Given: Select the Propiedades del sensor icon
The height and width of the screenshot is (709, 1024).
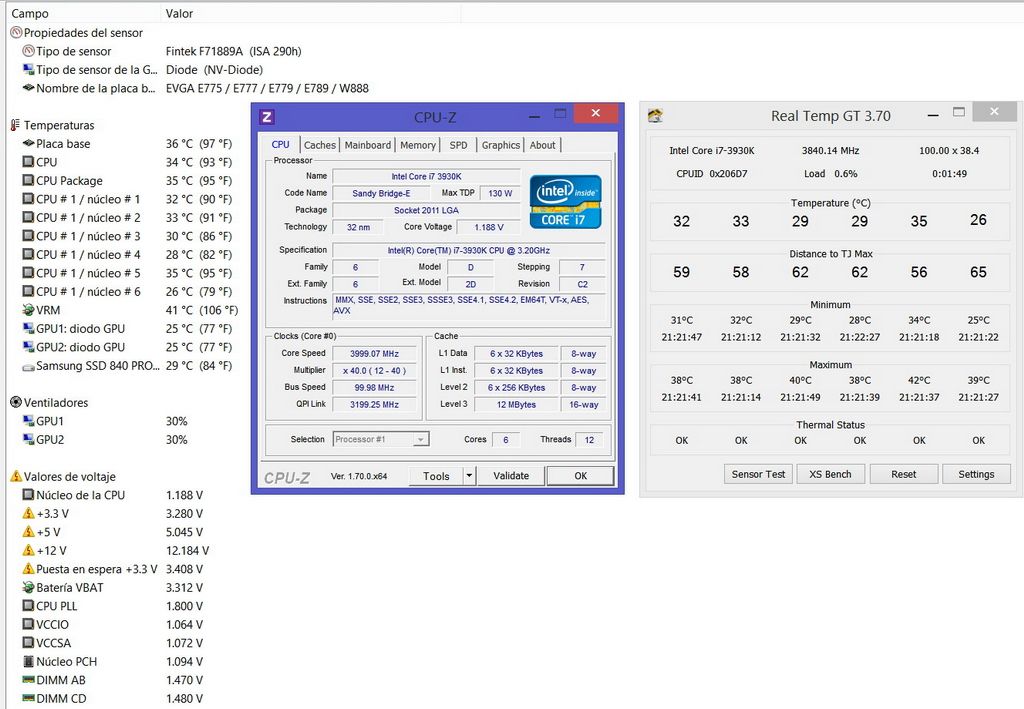Looking at the screenshot, I should (16, 33).
